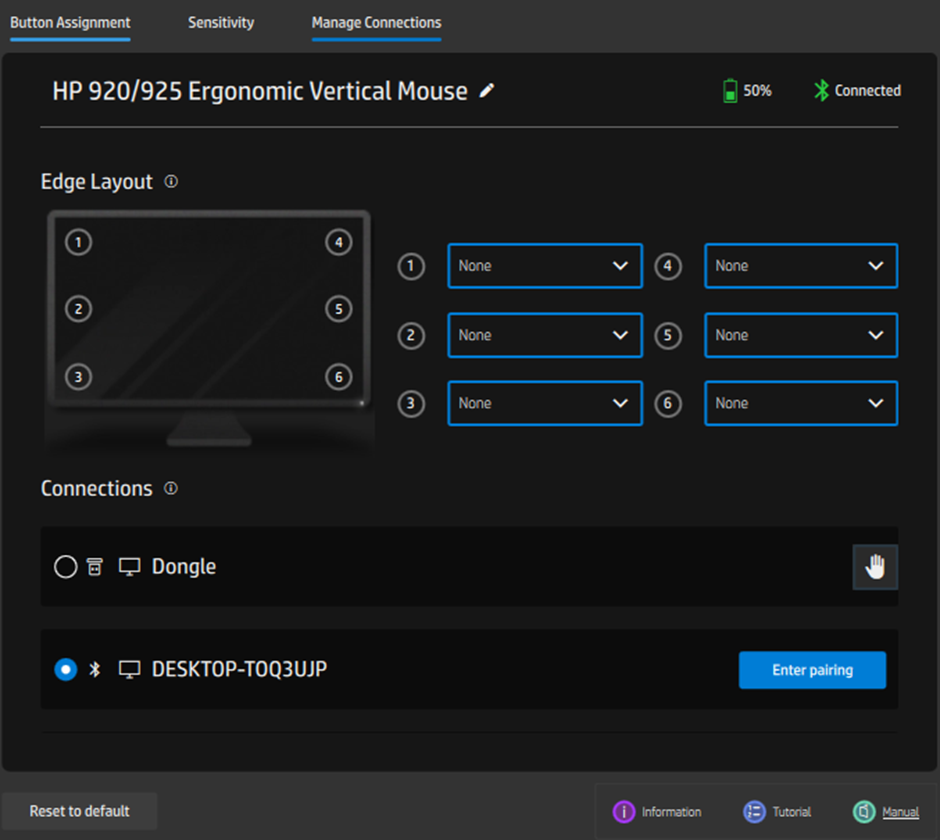The height and width of the screenshot is (840, 940).
Task: Open the Connections info icon
Action: coord(171,488)
